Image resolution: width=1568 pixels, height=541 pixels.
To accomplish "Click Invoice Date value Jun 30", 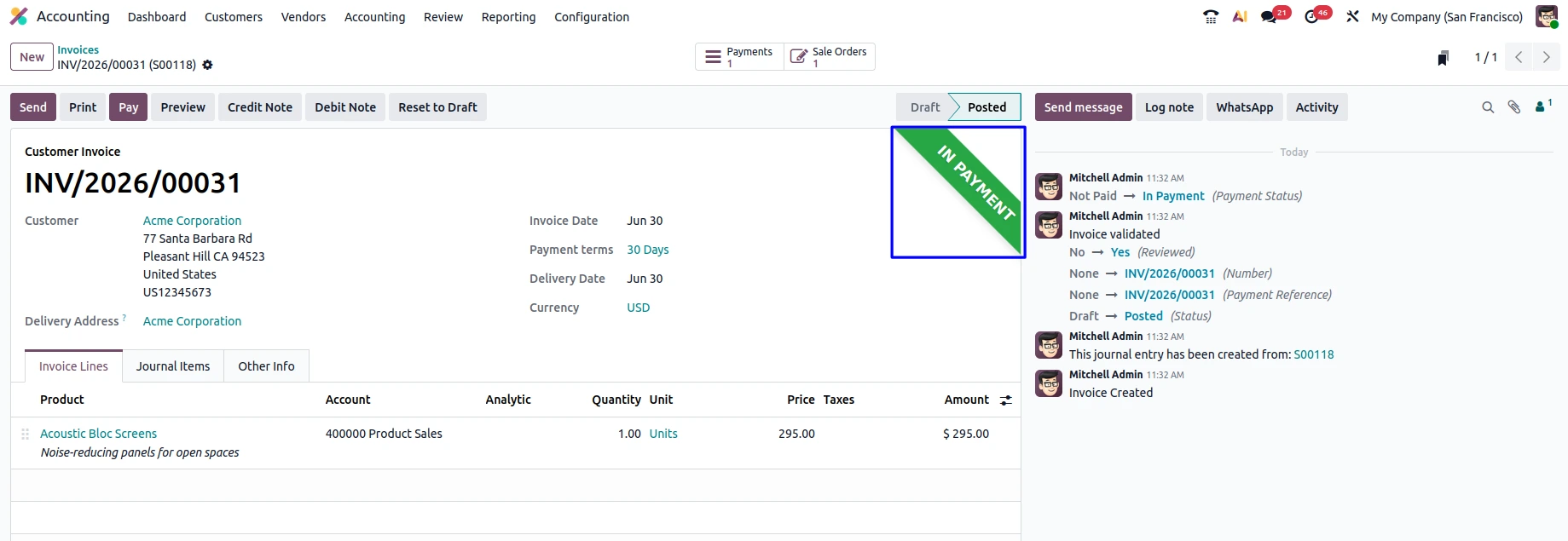I will click(x=645, y=221).
